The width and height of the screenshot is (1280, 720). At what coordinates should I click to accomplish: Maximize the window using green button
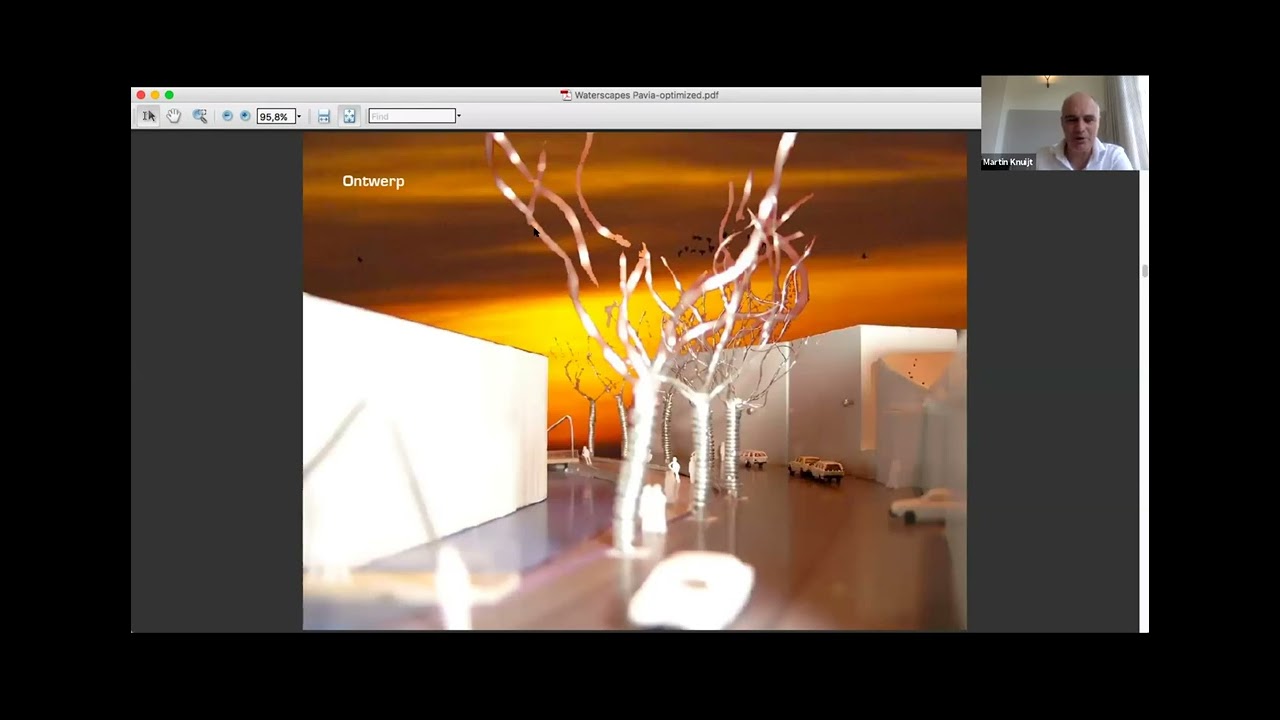[169, 95]
